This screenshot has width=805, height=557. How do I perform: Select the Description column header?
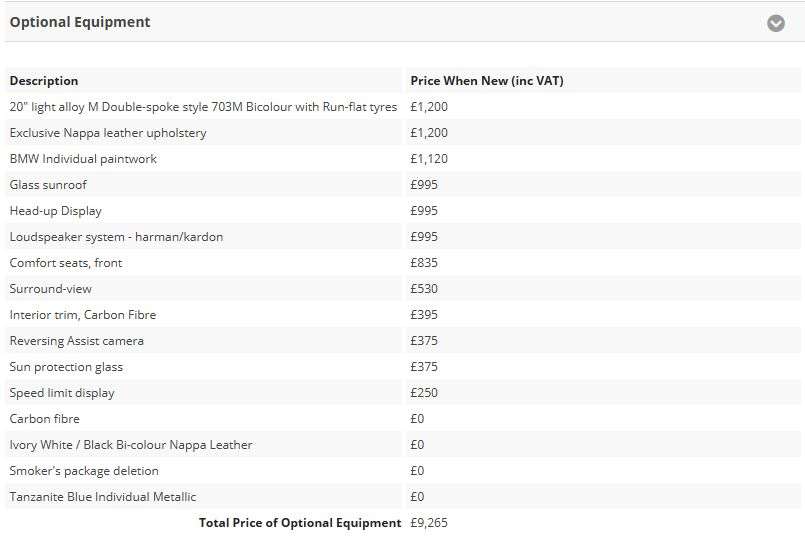(x=44, y=81)
